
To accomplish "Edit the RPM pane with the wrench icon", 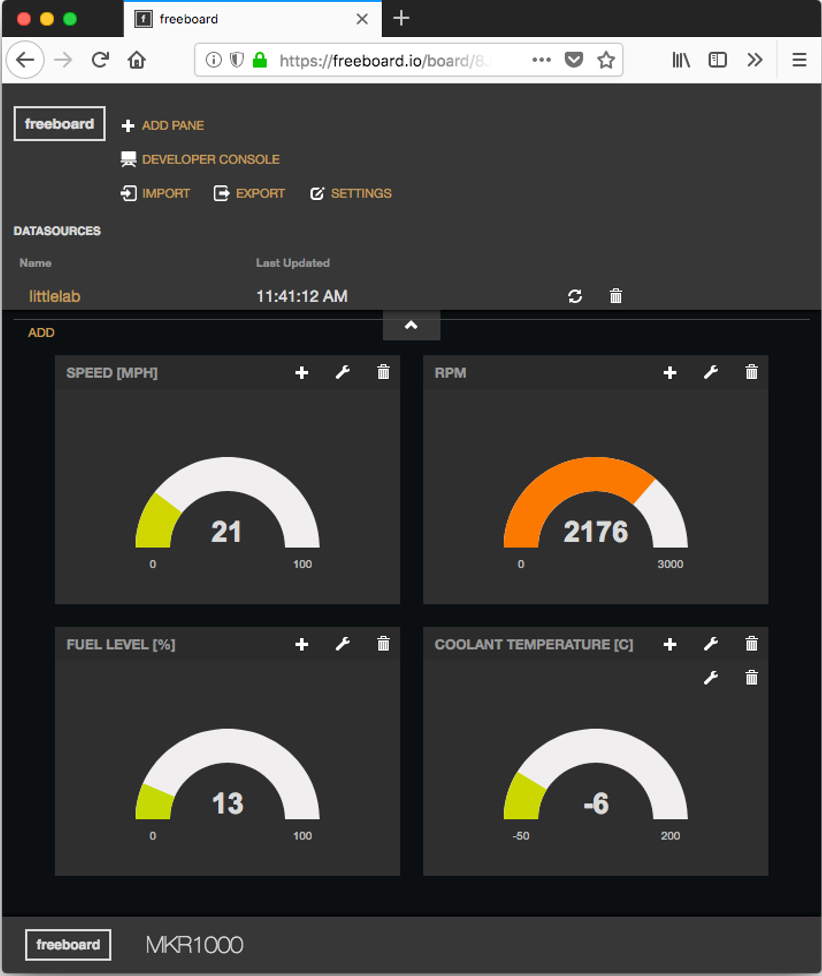I will click(x=710, y=372).
